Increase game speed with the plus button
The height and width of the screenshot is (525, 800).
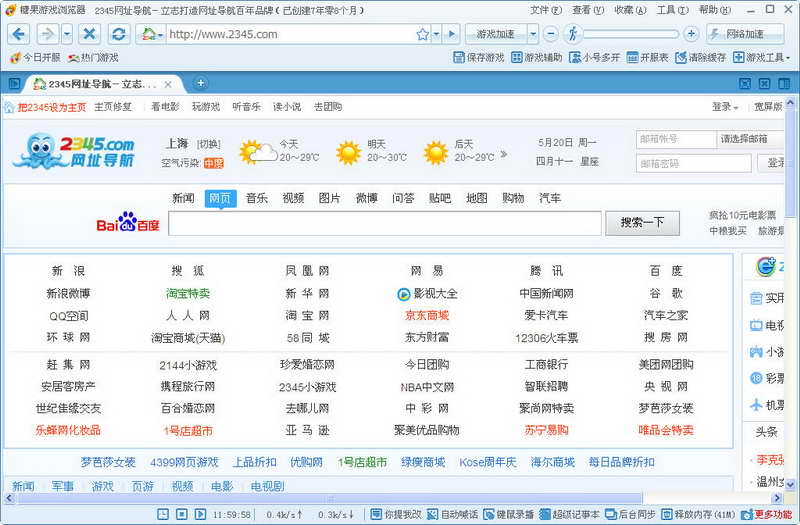(x=691, y=34)
